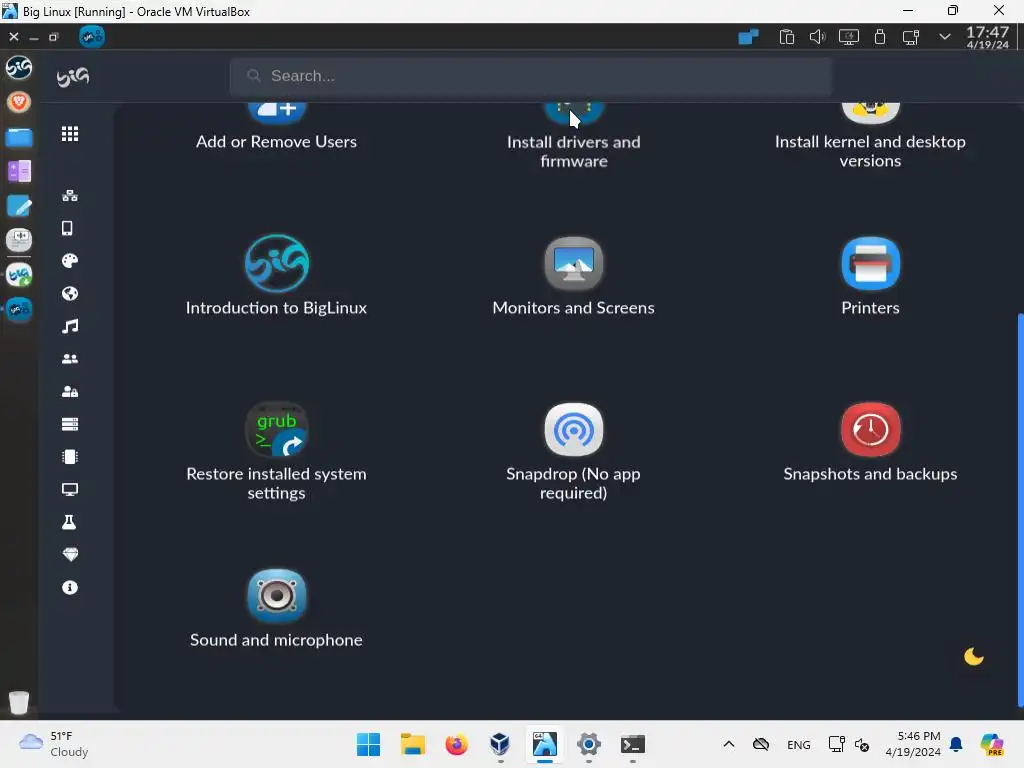Select the network category icon in sidebar
The image size is (1024, 768).
[70, 195]
